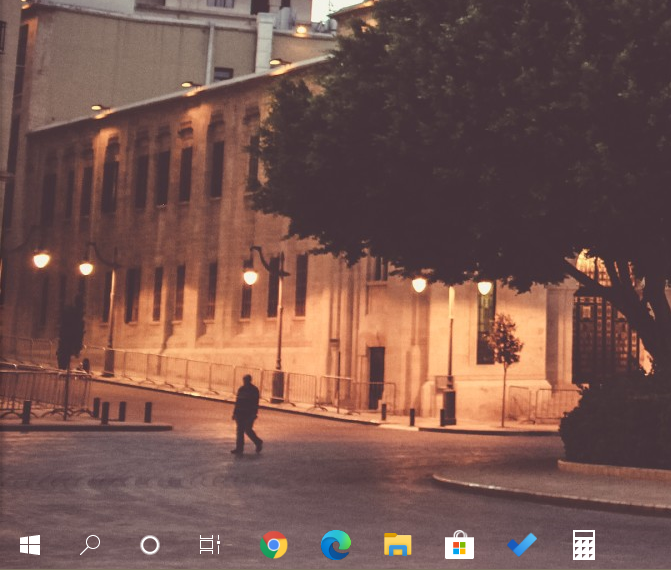Image resolution: width=671 pixels, height=570 pixels.
Task: Open Task View in the taskbar
Action: pos(209,545)
